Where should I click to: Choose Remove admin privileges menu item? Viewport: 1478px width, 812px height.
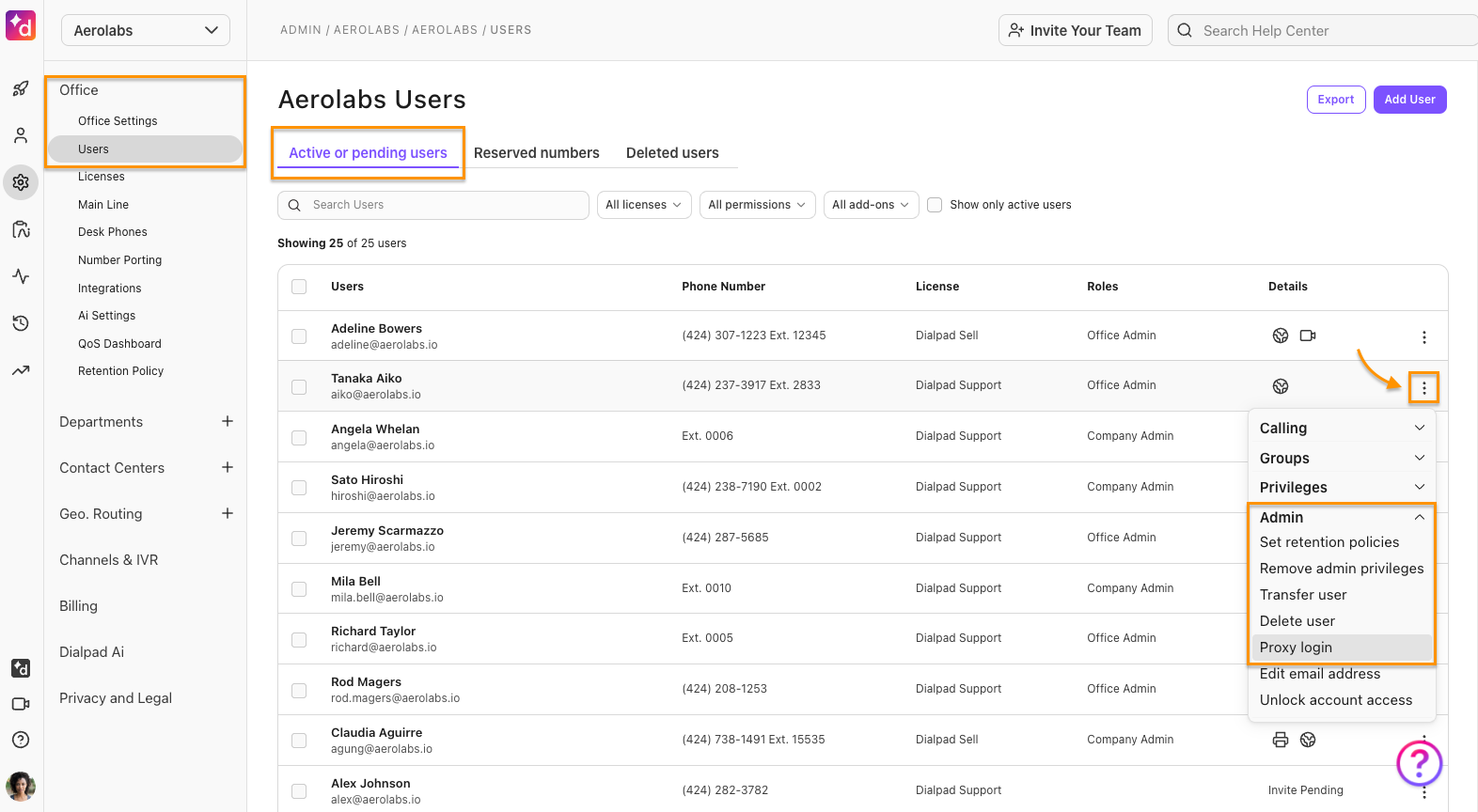(1343, 569)
